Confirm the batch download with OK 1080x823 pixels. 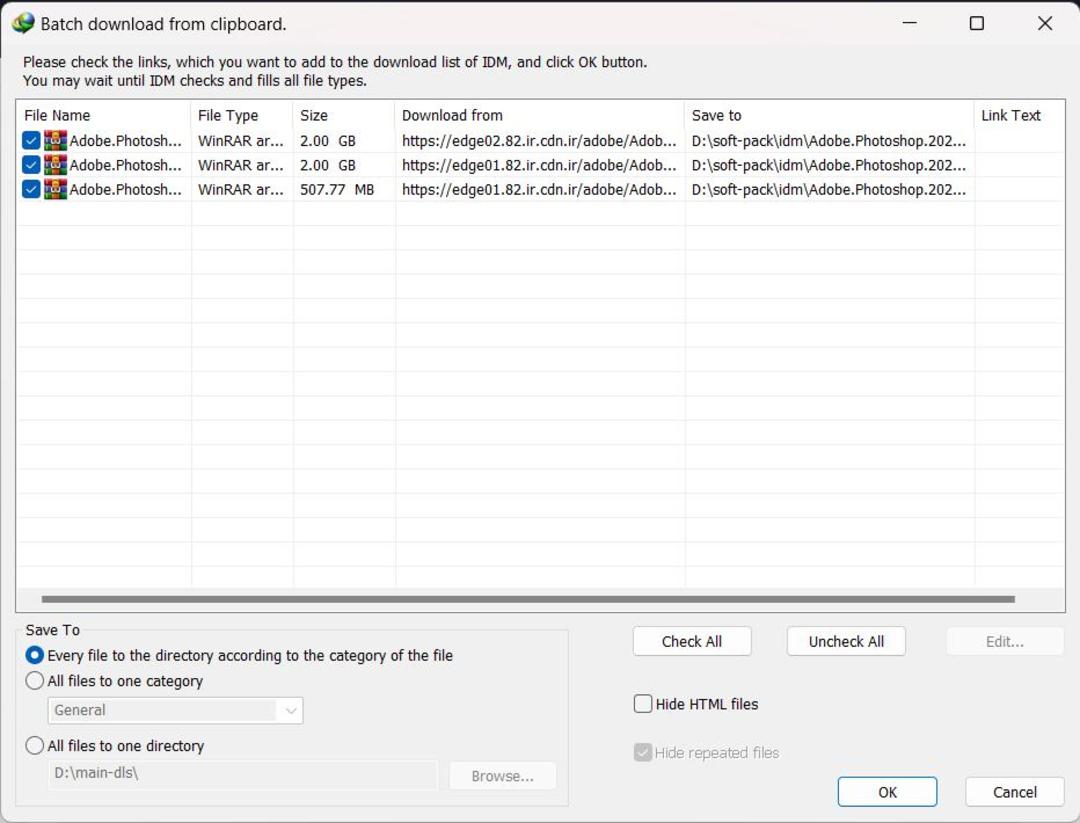[887, 792]
